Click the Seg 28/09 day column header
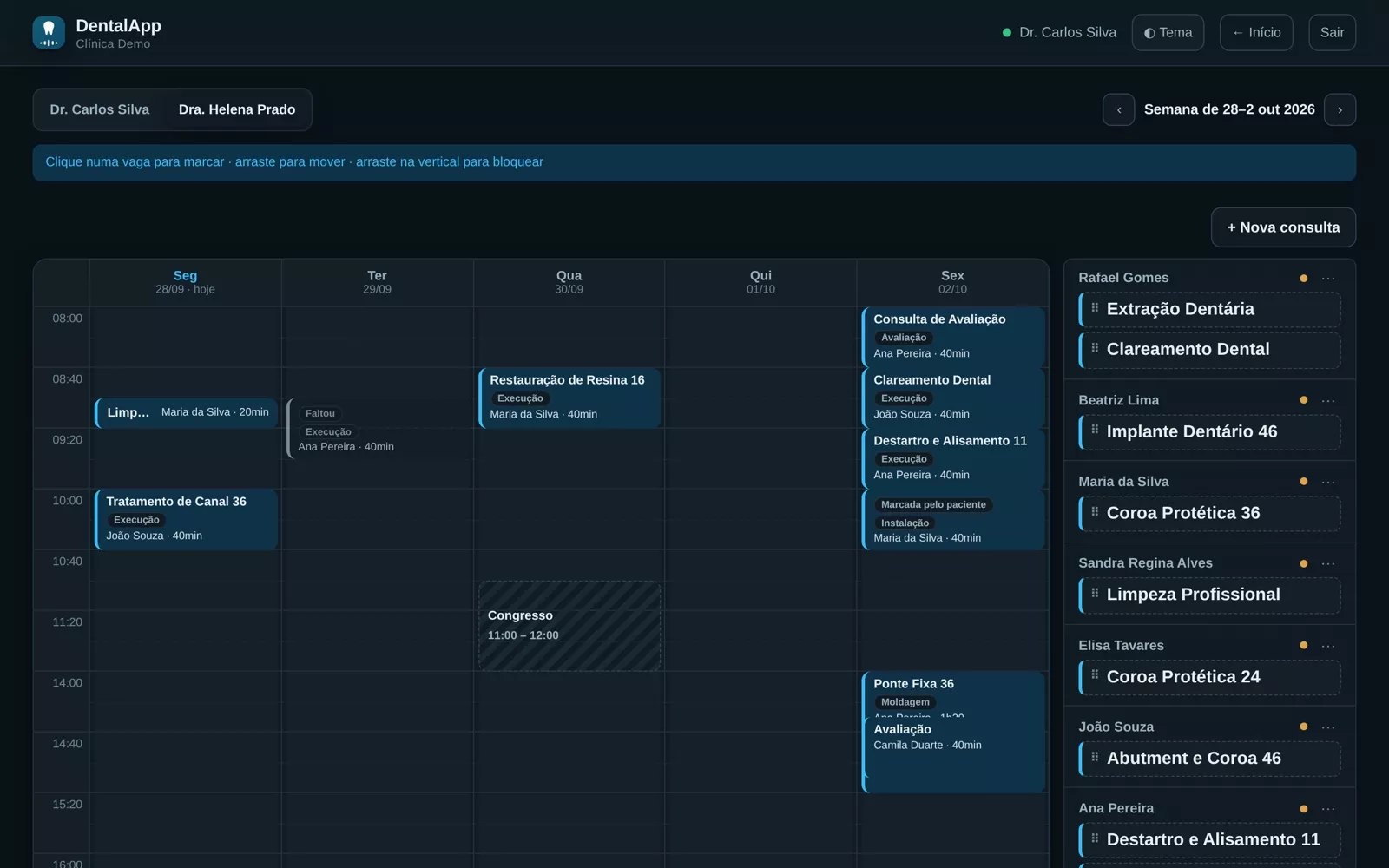This screenshot has width=1389, height=868. pos(186,282)
